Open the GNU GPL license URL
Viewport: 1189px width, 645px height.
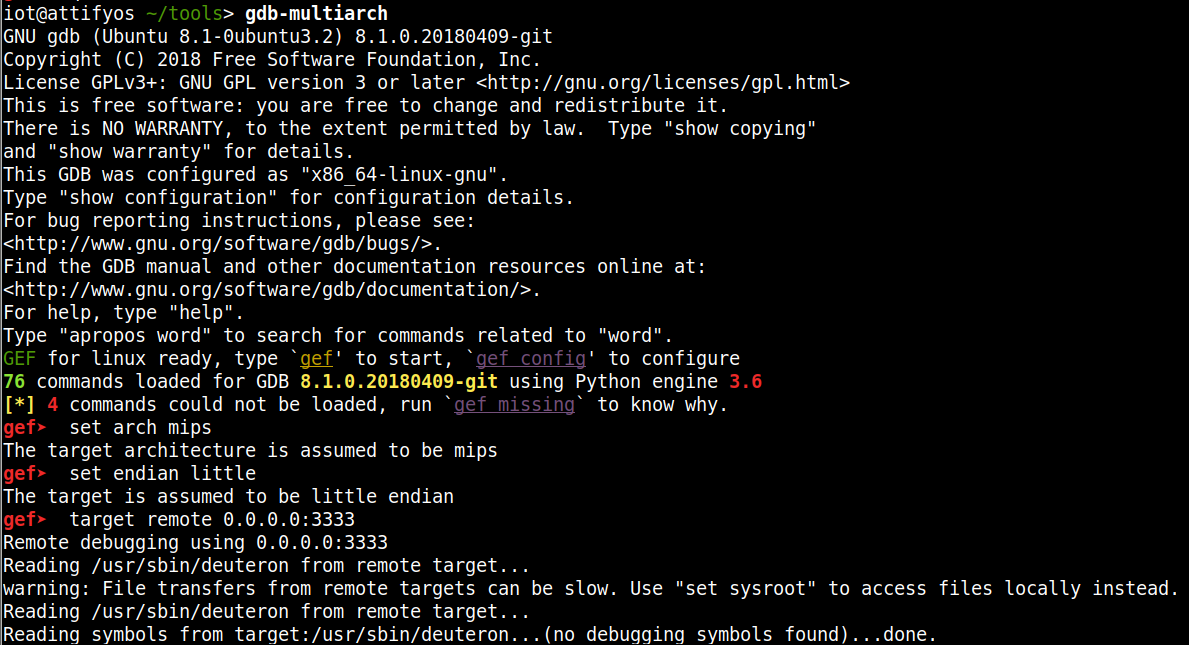pos(663,83)
